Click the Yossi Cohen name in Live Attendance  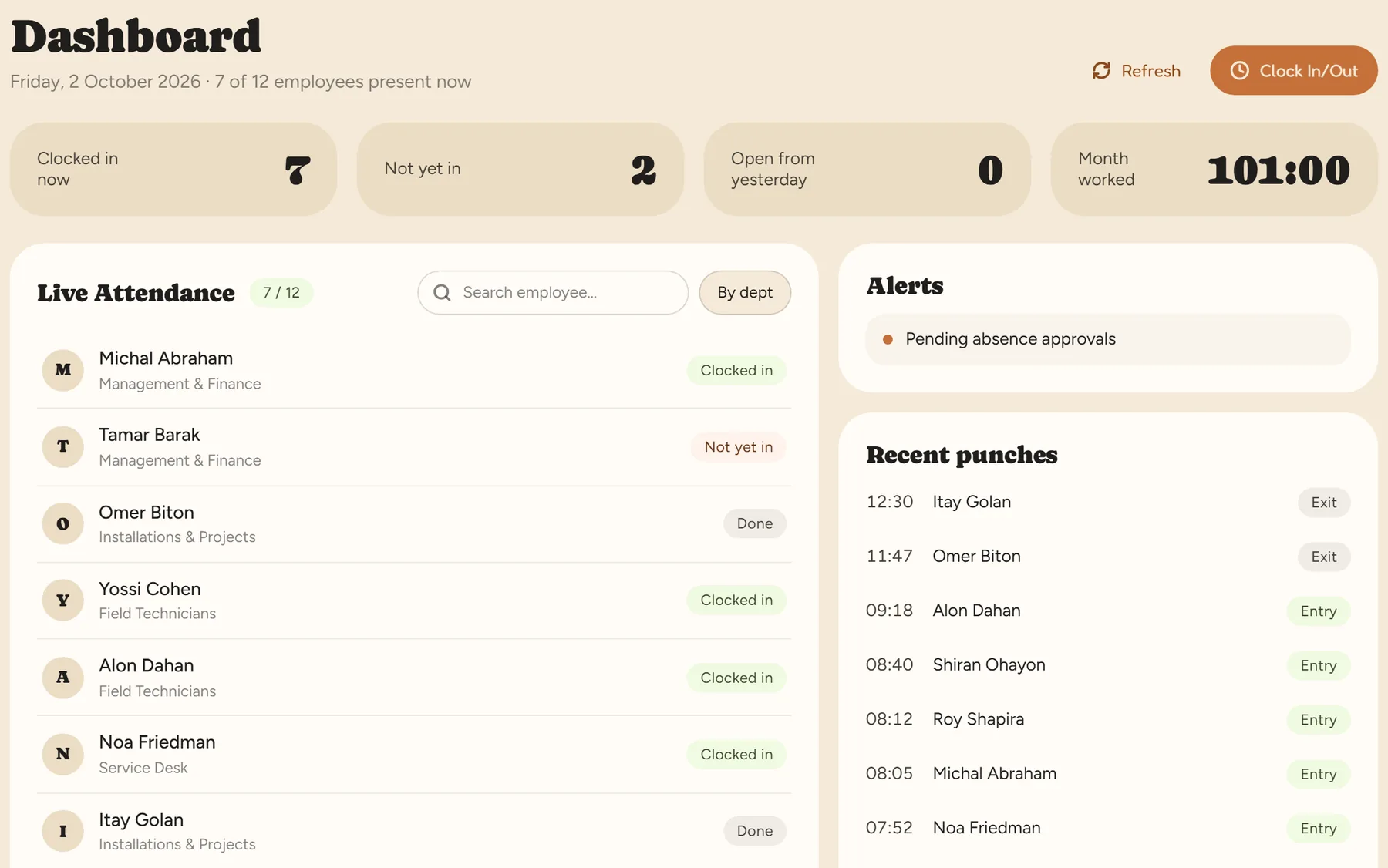coord(150,589)
